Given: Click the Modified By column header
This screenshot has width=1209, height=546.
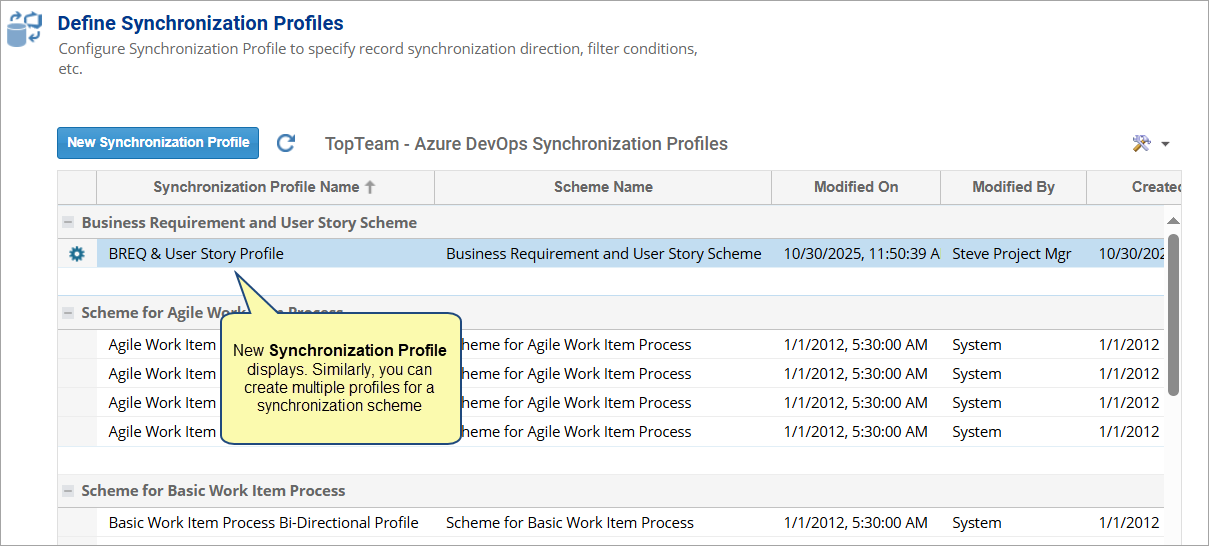Looking at the screenshot, I should [1013, 187].
